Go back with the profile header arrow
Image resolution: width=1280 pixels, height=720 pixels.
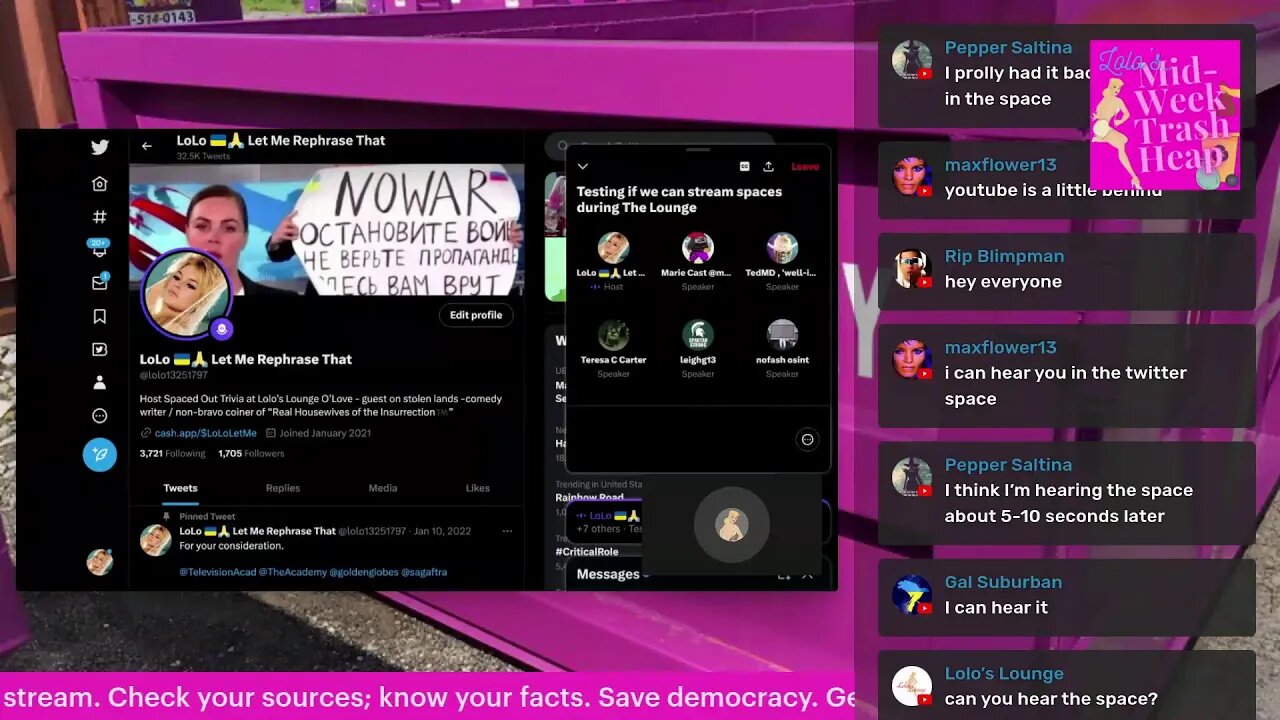click(147, 146)
